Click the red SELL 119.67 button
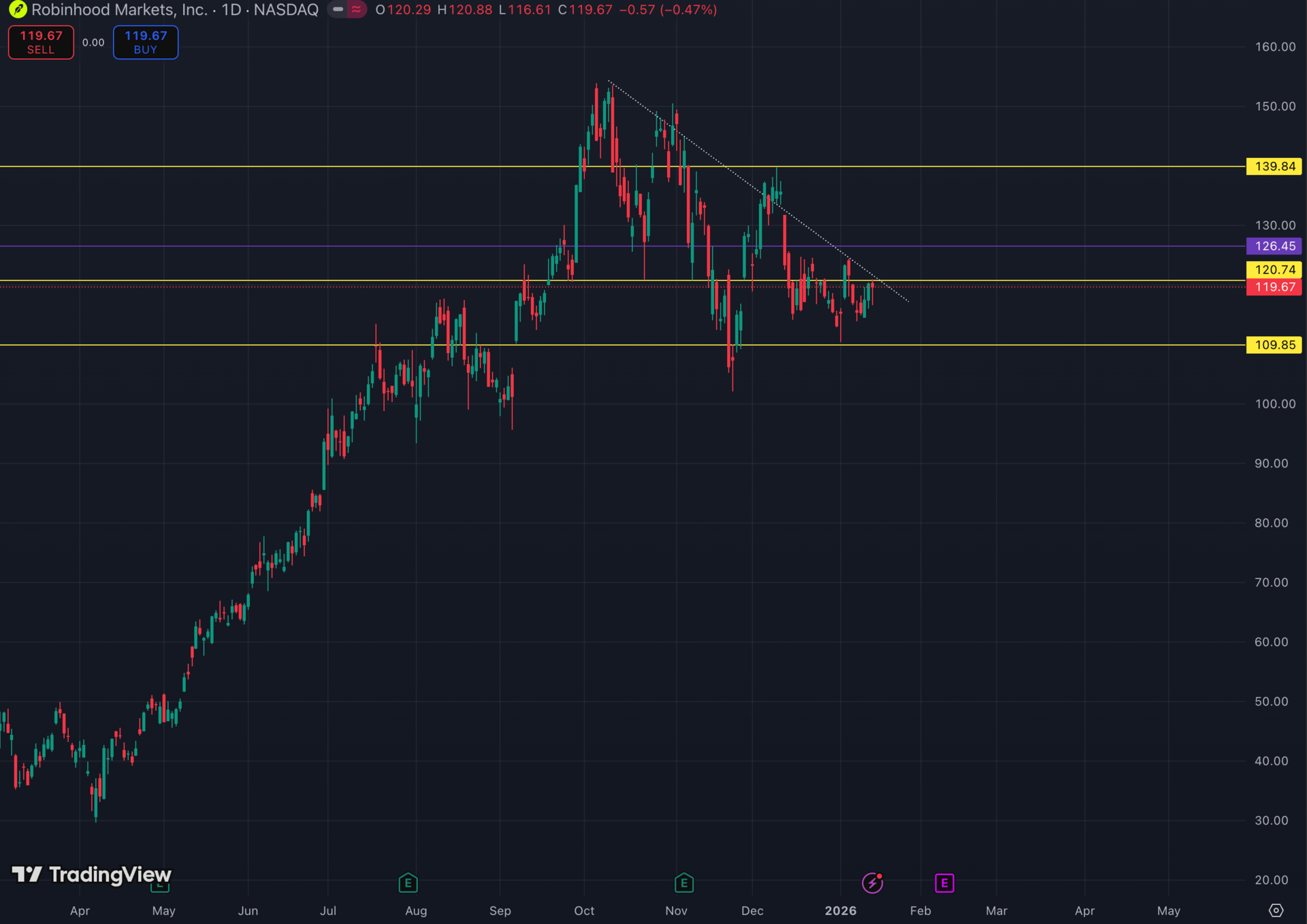This screenshot has width=1307, height=924. coord(41,42)
